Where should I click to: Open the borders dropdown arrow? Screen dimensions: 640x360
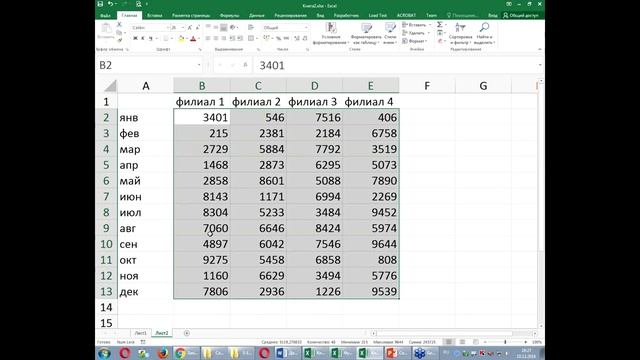point(171,38)
